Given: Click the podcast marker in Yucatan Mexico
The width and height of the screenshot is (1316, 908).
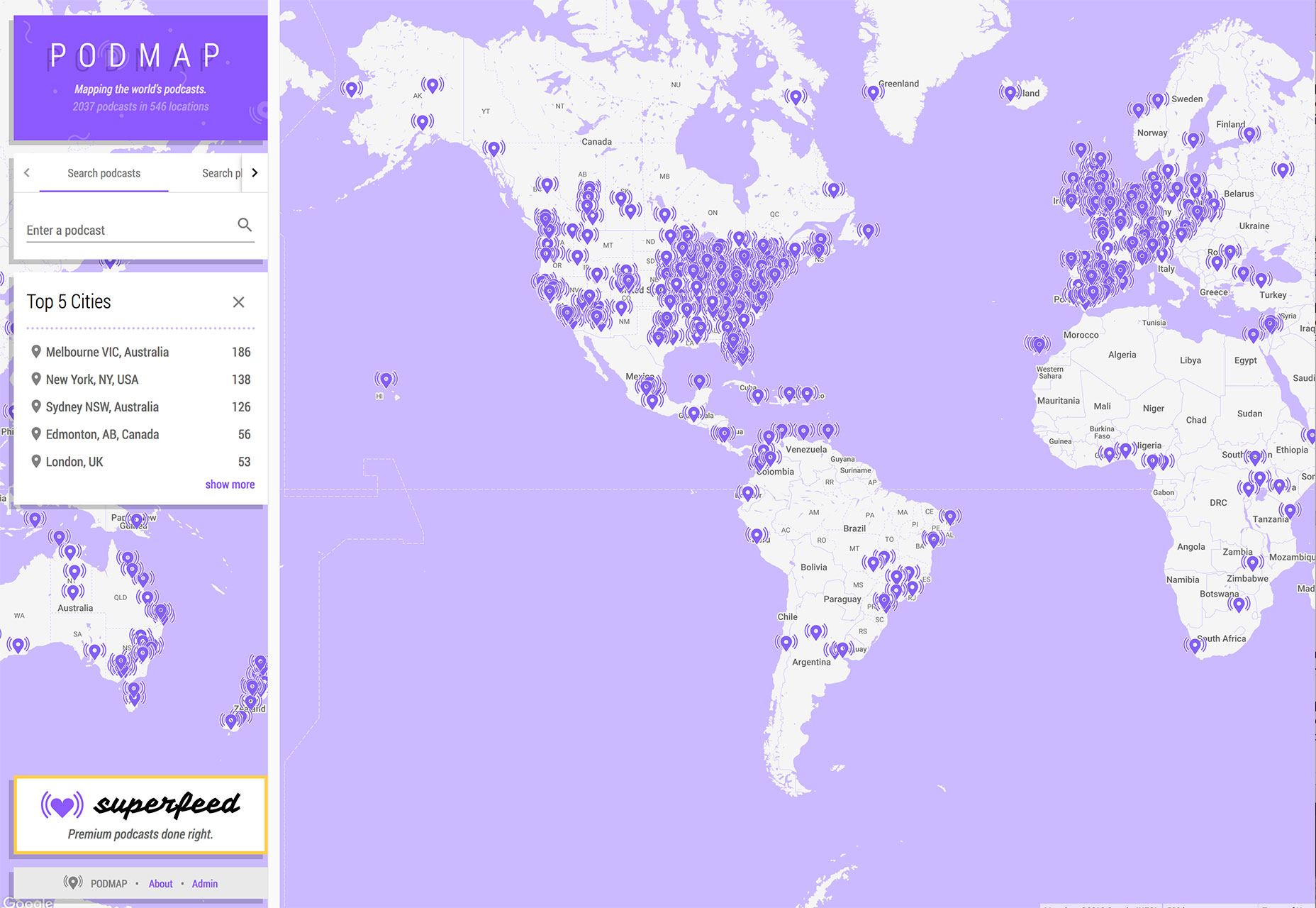Looking at the screenshot, I should click(x=699, y=382).
